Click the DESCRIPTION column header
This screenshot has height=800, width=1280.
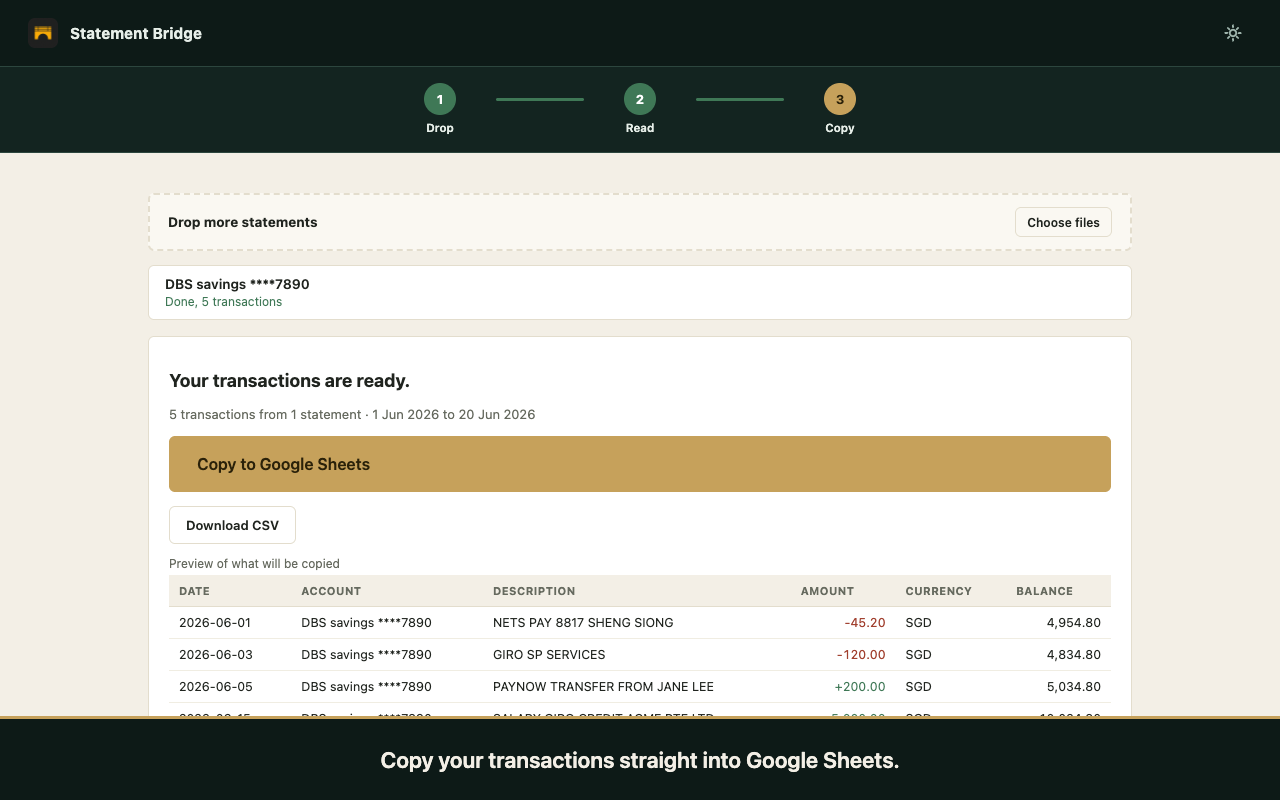coord(534,591)
